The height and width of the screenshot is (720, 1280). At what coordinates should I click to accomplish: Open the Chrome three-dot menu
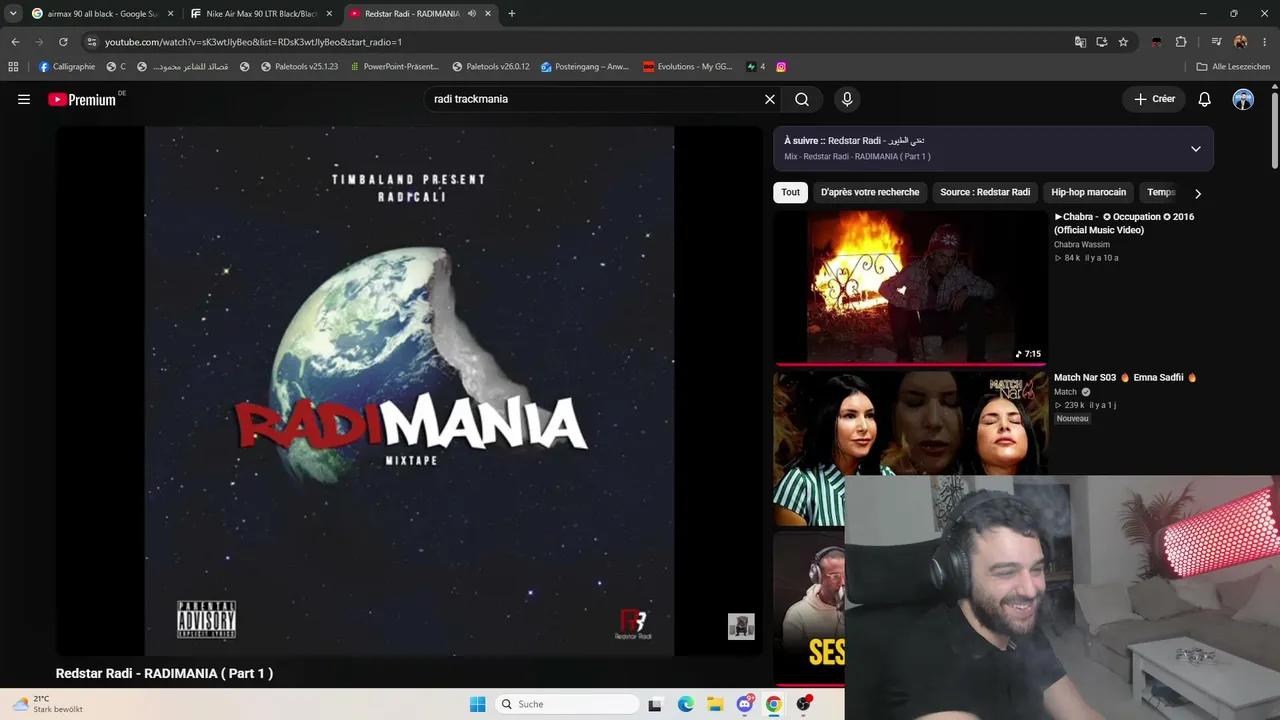[1265, 42]
